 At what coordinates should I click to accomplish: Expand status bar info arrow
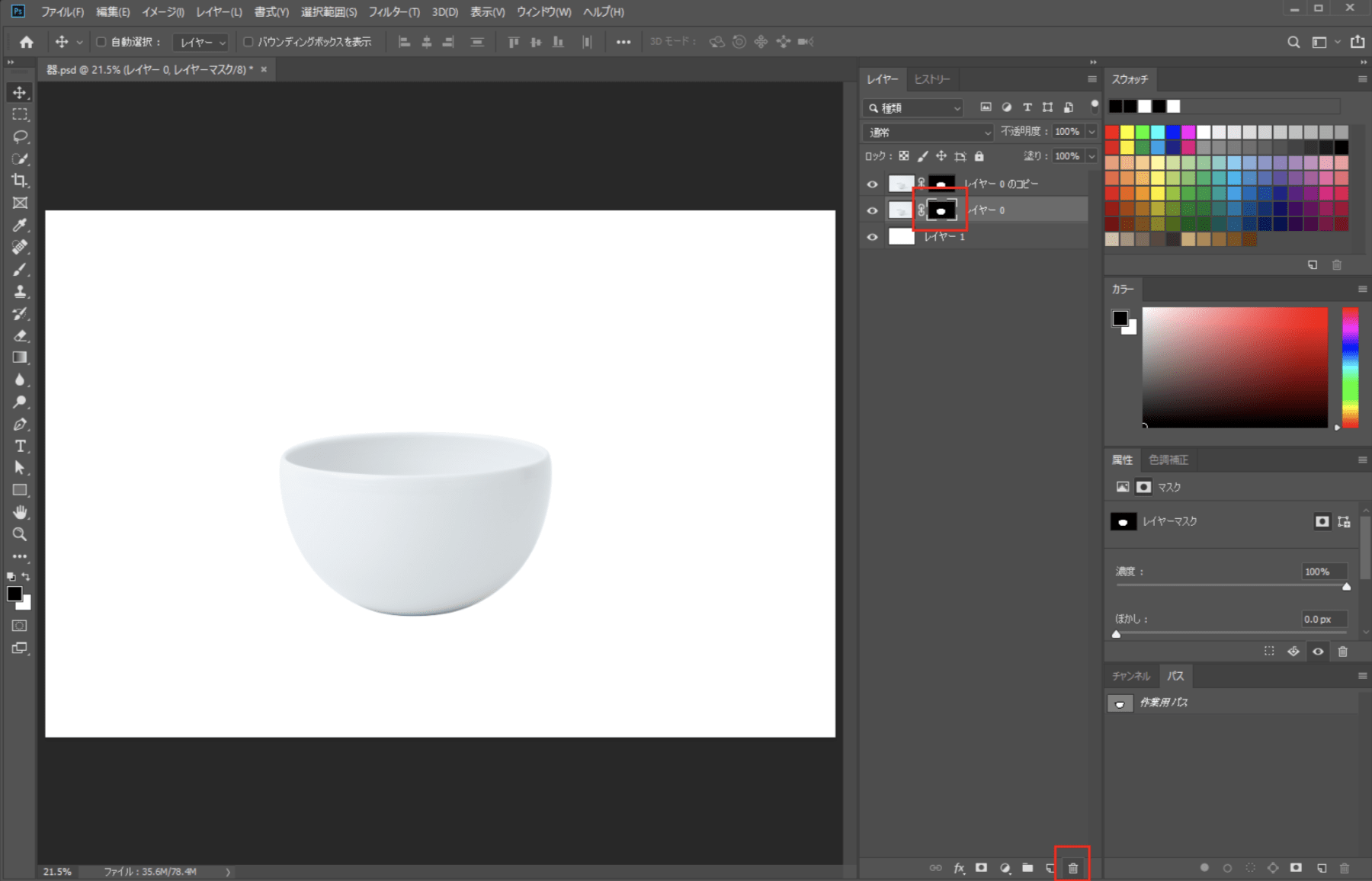coord(227,872)
